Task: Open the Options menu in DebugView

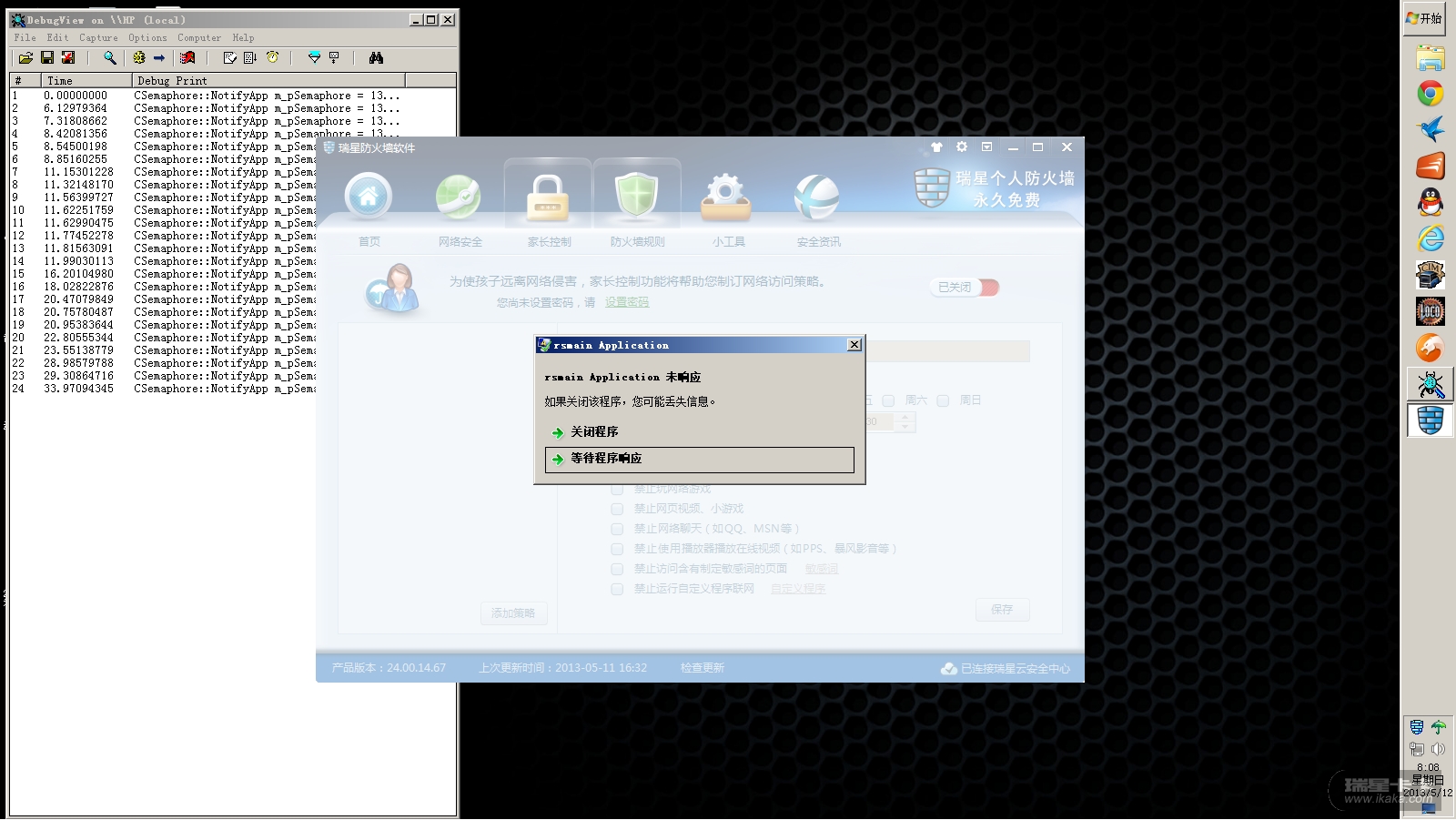Action: [x=147, y=37]
